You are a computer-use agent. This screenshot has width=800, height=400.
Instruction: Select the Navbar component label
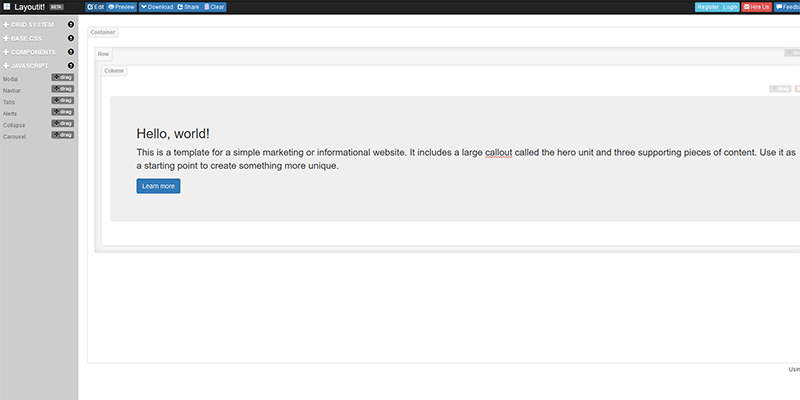pyautogui.click(x=12, y=91)
